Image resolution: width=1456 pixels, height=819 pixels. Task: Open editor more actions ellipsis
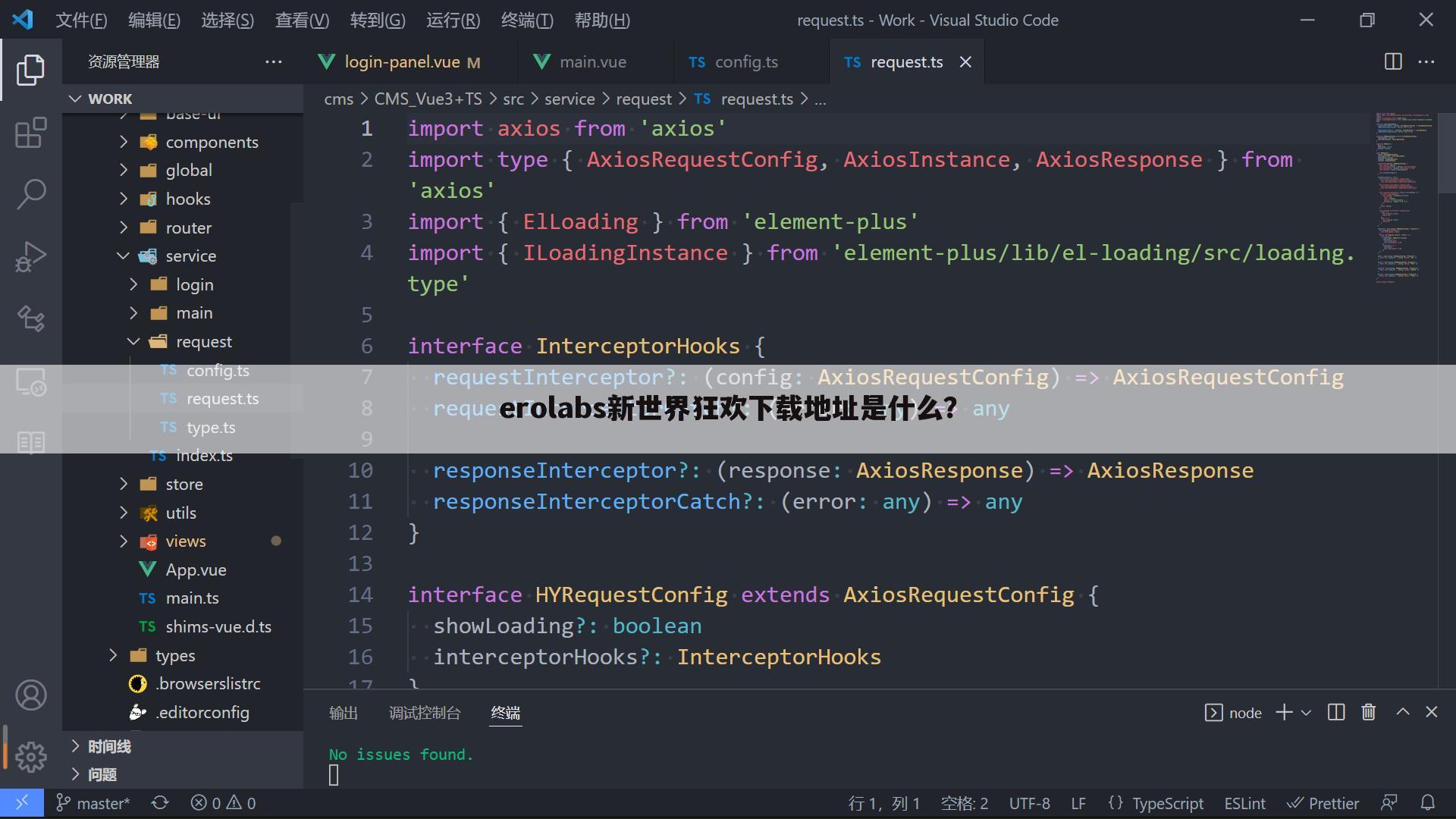pyautogui.click(x=1426, y=61)
